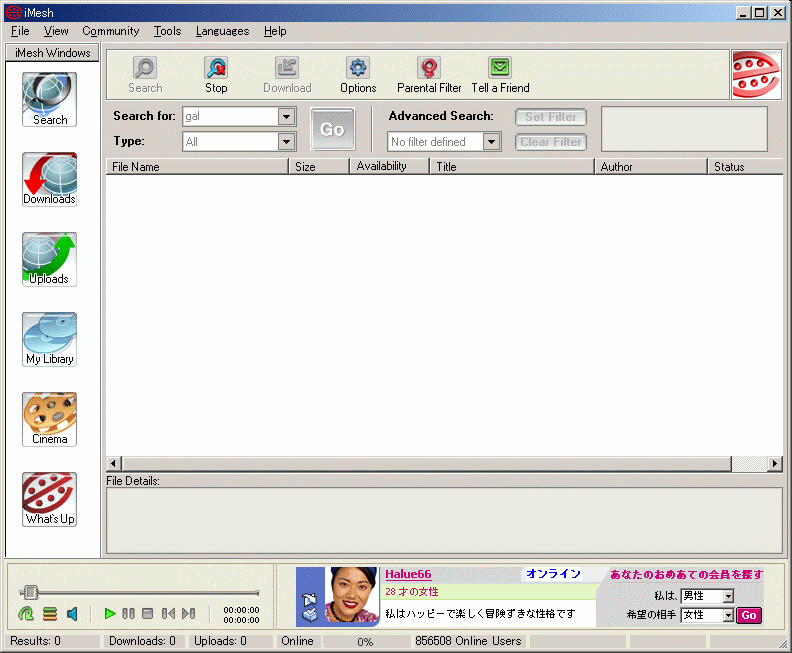The height and width of the screenshot is (653, 792).
Task: Click the Halue66 profile link
Action: (x=408, y=574)
